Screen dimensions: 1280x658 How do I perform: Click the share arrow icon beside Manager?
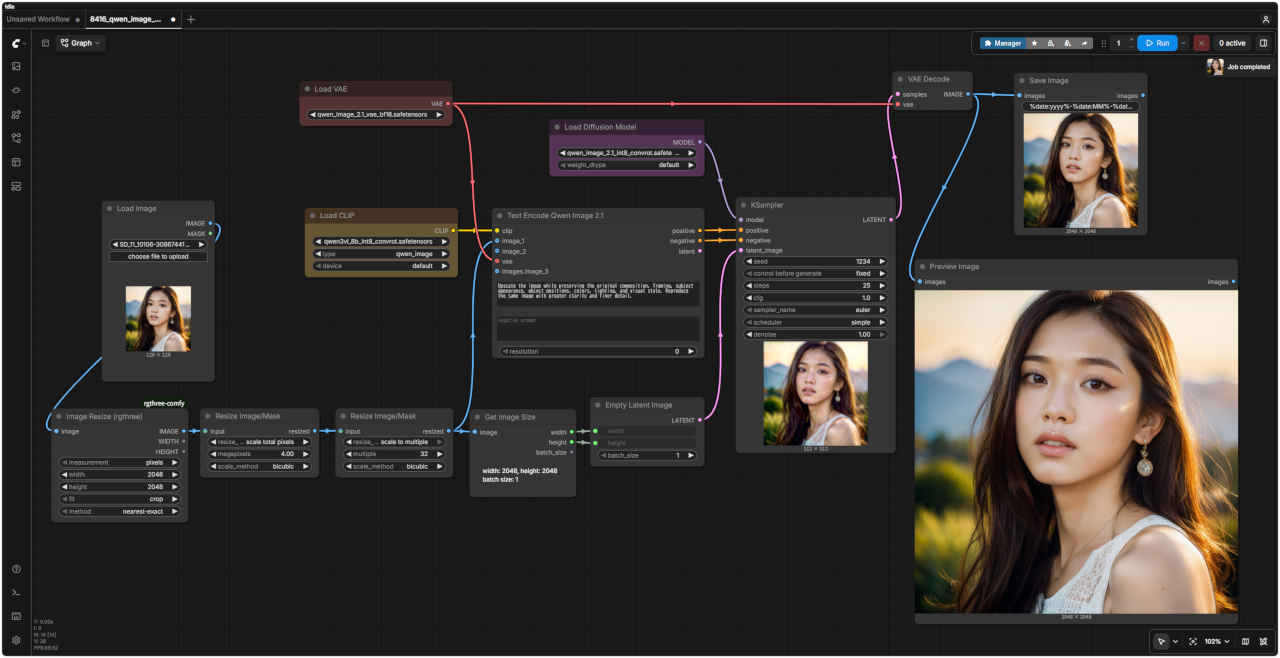[x=1084, y=43]
